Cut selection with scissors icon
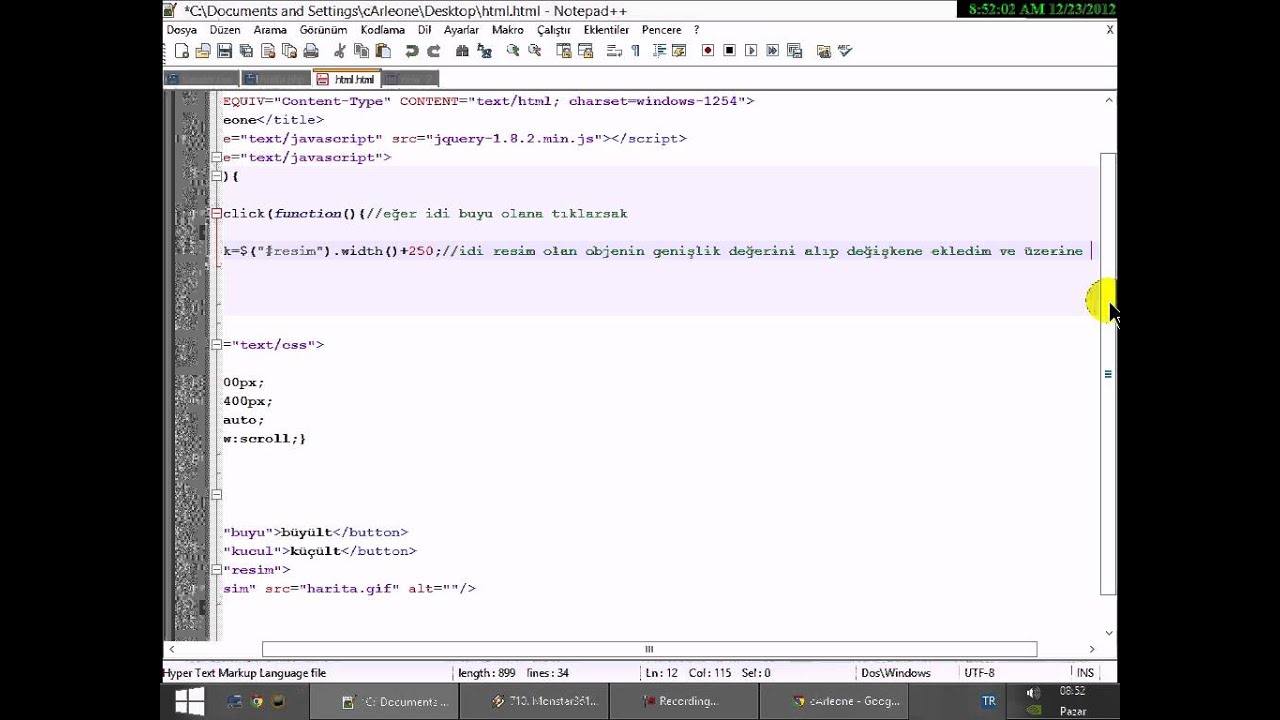Viewport: 1280px width, 720px height. [339, 50]
